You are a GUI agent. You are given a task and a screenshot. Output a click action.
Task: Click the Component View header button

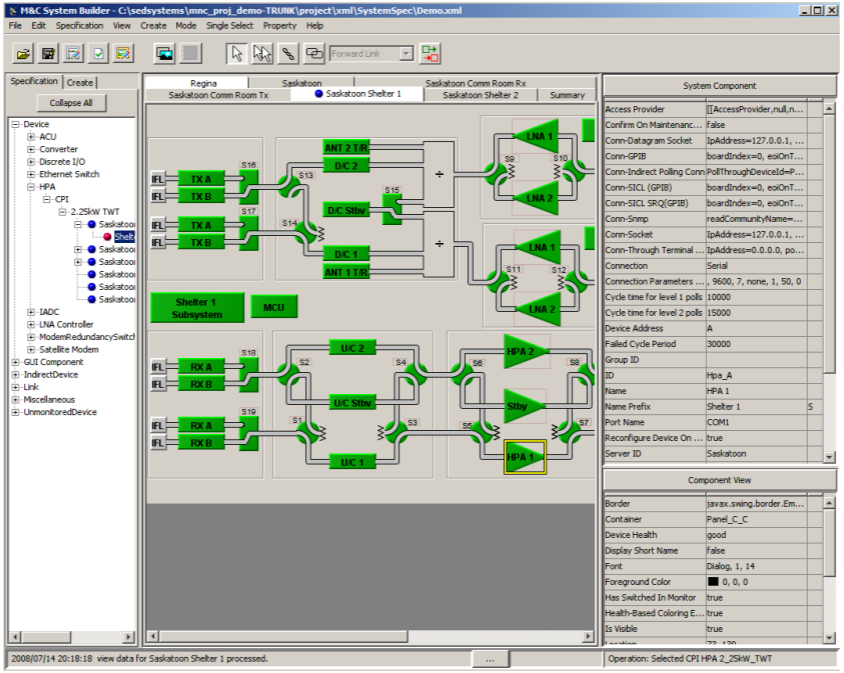coord(720,480)
